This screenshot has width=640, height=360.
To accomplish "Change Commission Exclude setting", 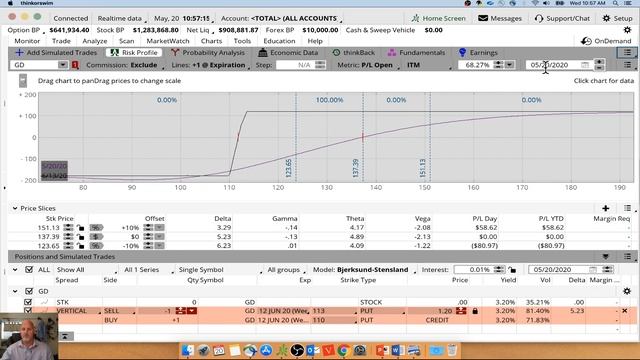I will point(124,65).
